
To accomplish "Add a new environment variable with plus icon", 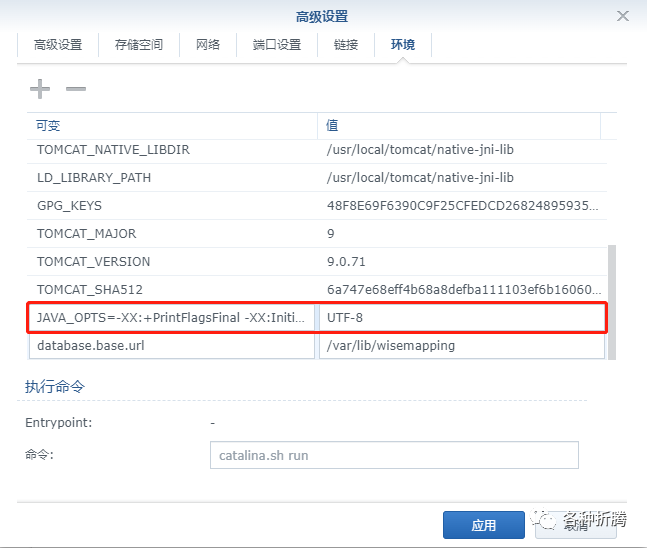I will pos(40,89).
